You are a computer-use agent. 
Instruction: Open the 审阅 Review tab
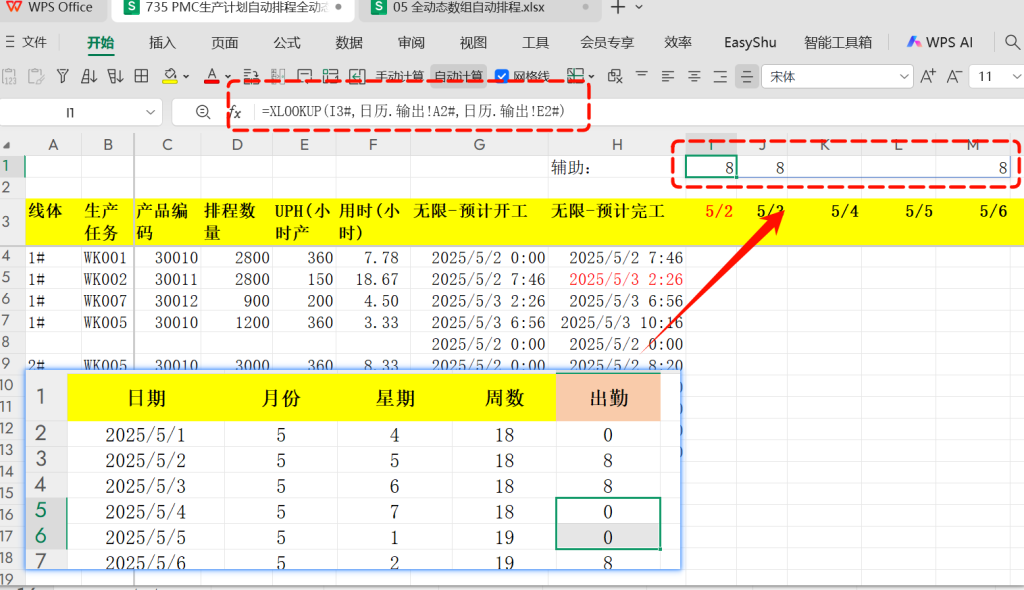pos(411,42)
